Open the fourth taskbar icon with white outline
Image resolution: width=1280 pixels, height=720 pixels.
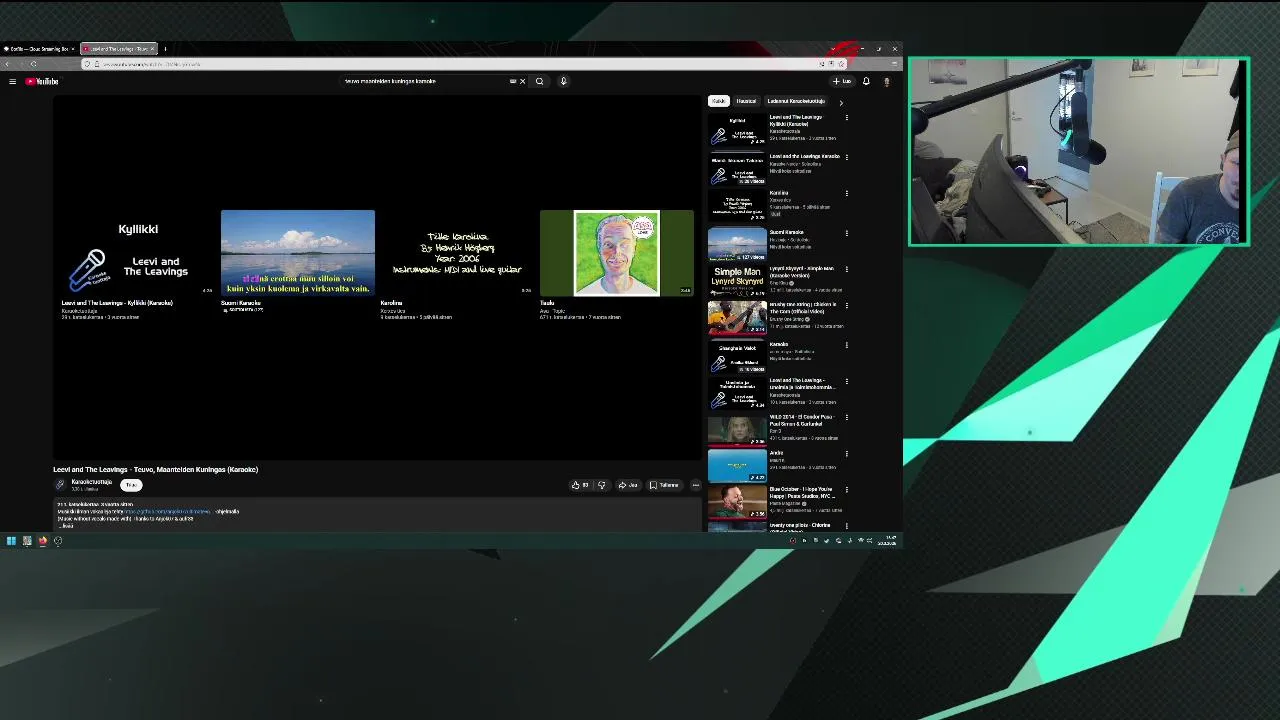click(58, 541)
